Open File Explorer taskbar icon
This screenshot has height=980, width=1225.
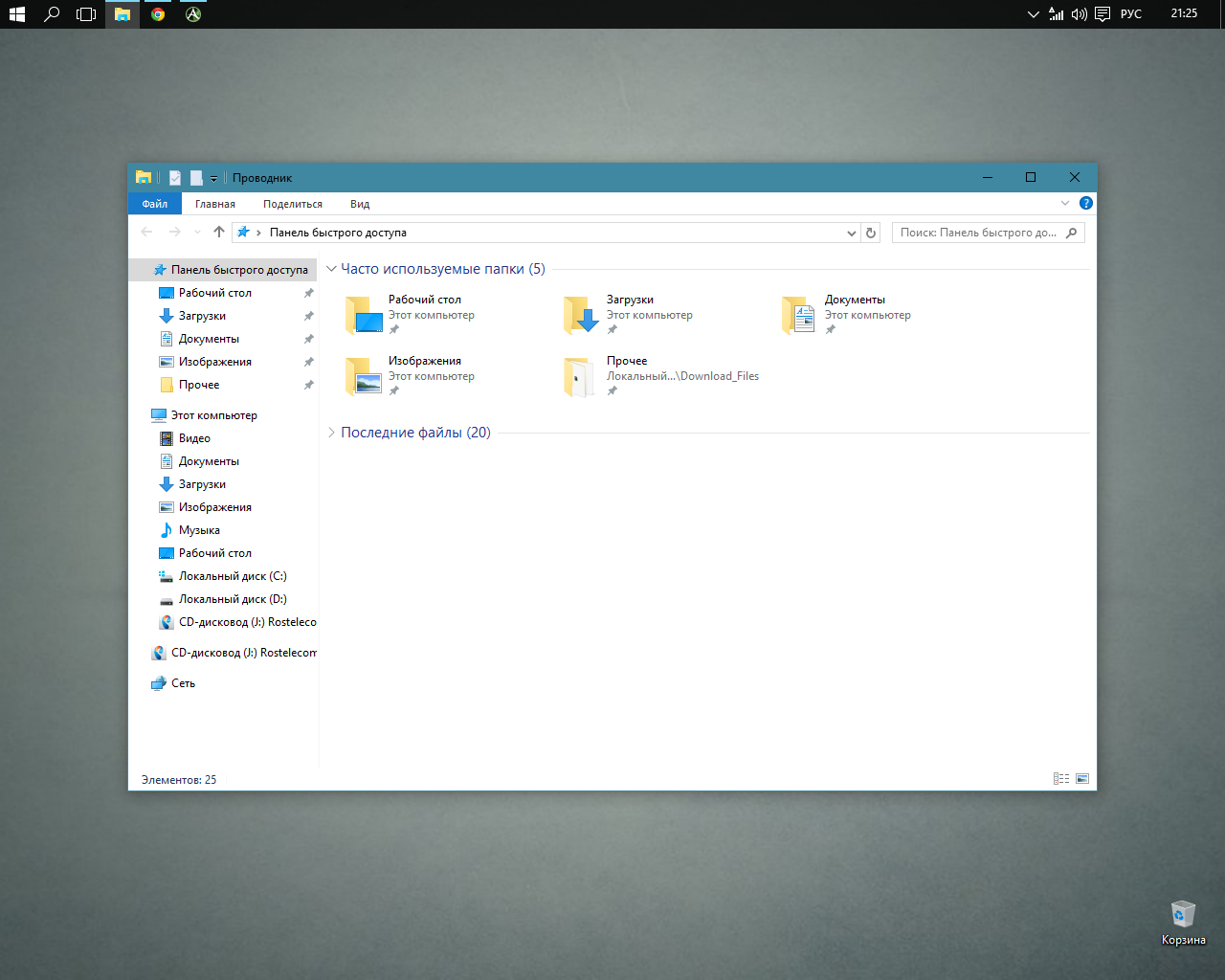(122, 14)
